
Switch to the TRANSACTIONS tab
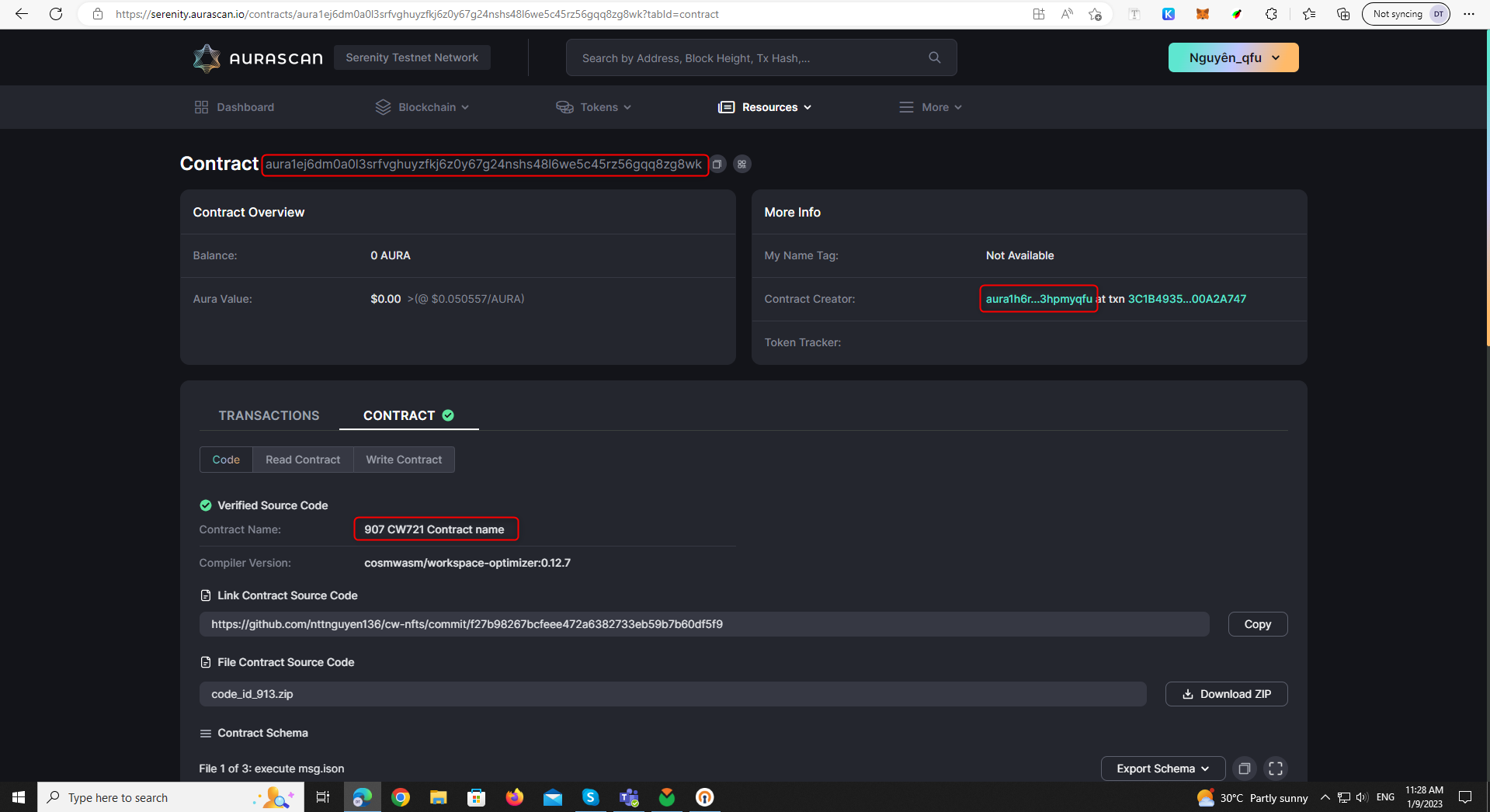click(269, 415)
